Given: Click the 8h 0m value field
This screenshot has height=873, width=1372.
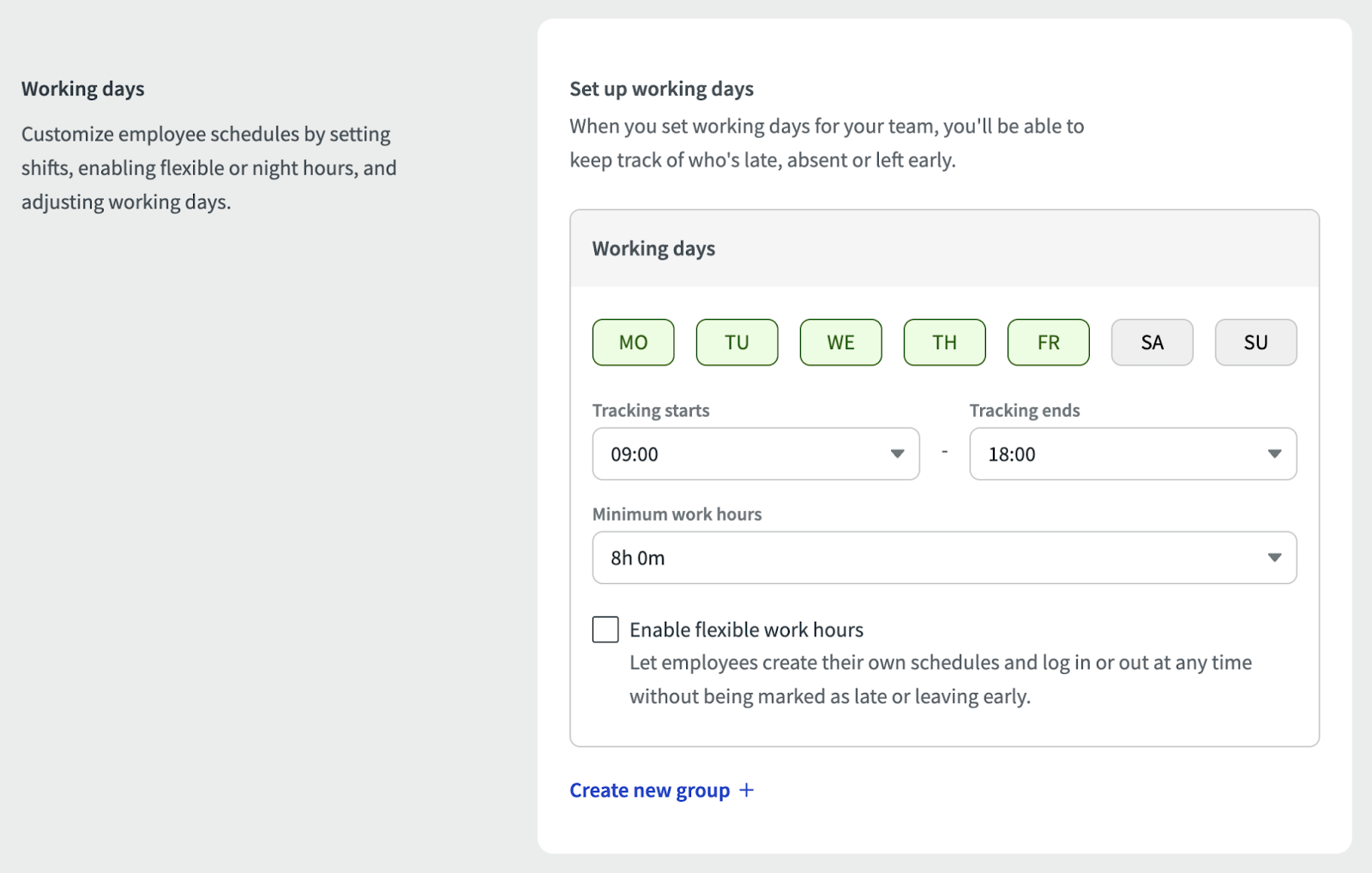Looking at the screenshot, I should 638,558.
